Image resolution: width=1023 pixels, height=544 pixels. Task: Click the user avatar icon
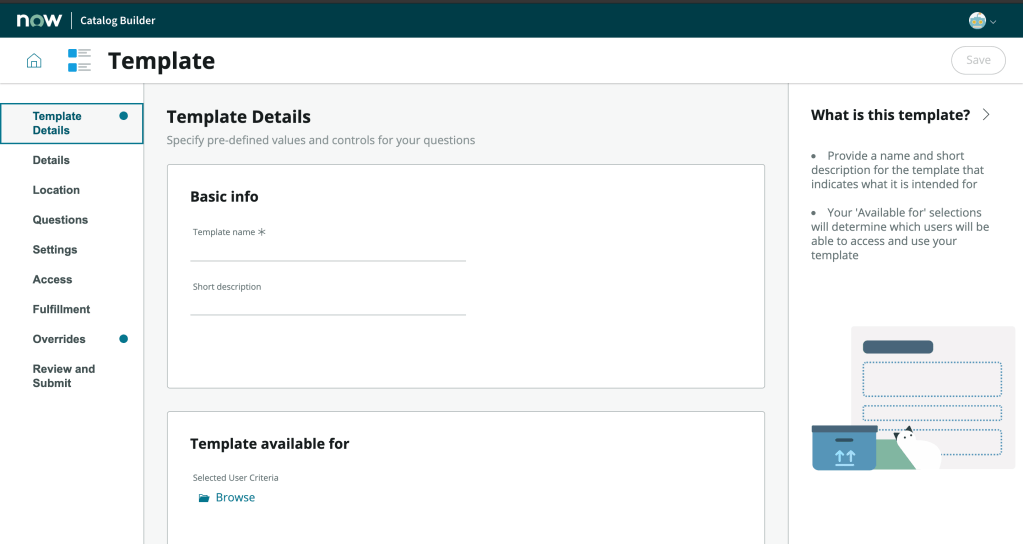pyautogui.click(x=977, y=20)
